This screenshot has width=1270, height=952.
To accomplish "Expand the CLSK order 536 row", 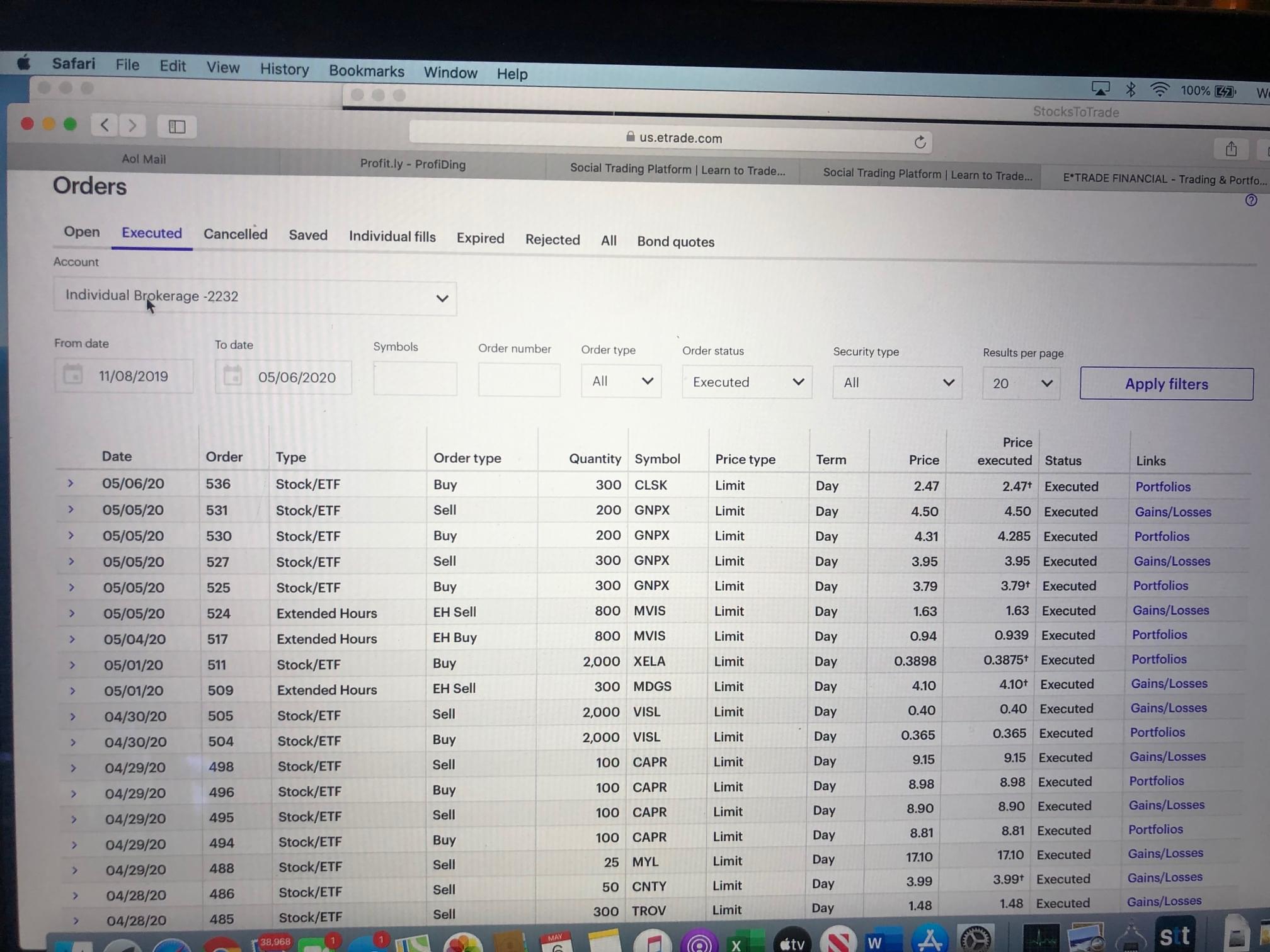I will 71,484.
